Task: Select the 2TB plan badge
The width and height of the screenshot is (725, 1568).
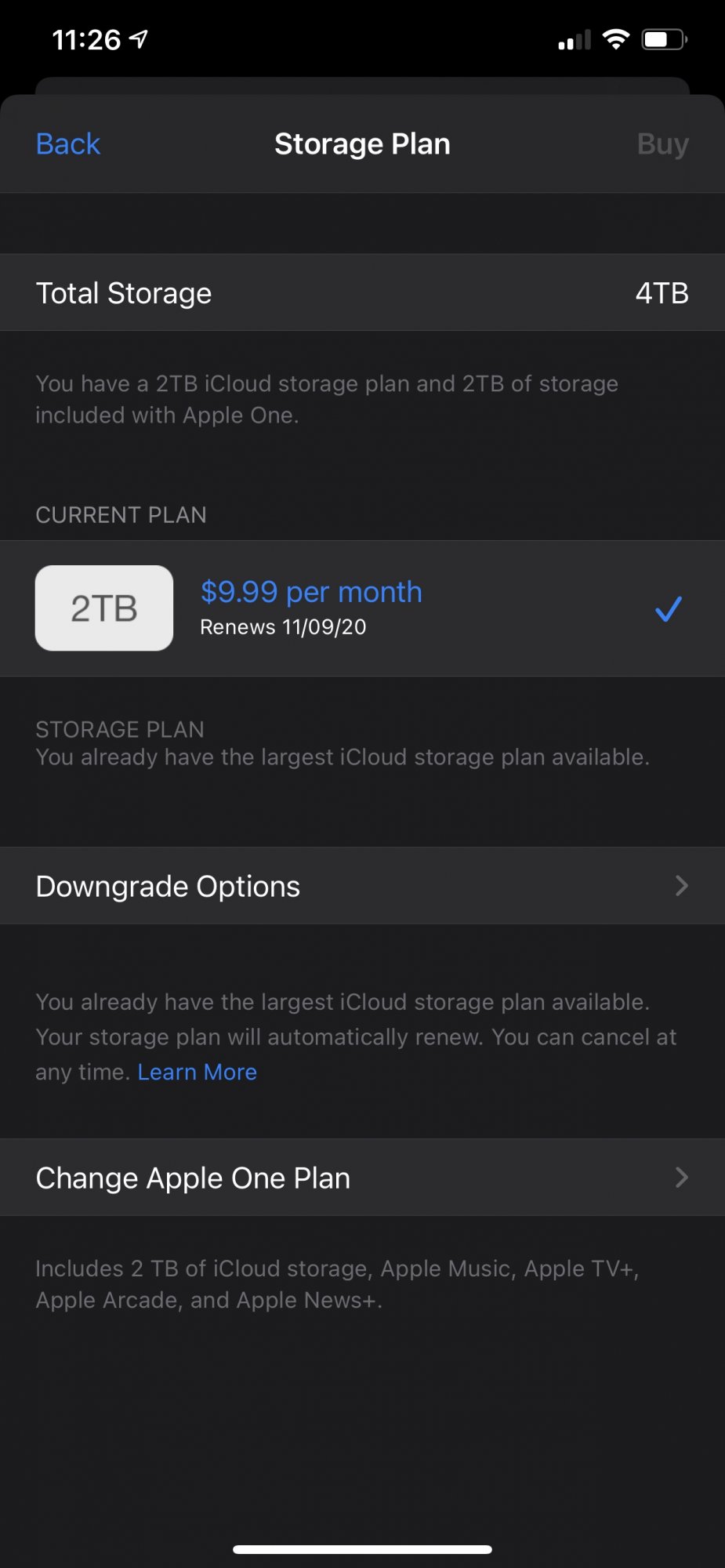Action: 104,608
